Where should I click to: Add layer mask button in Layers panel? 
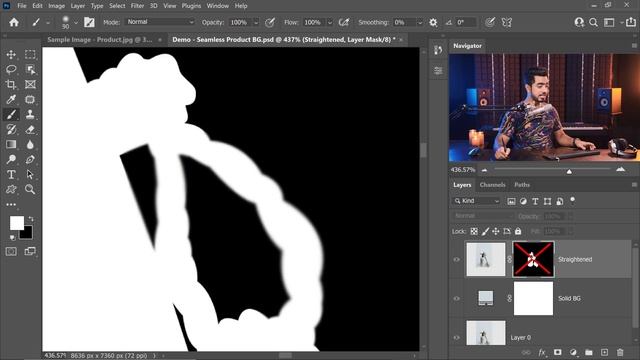pyautogui.click(x=558, y=352)
